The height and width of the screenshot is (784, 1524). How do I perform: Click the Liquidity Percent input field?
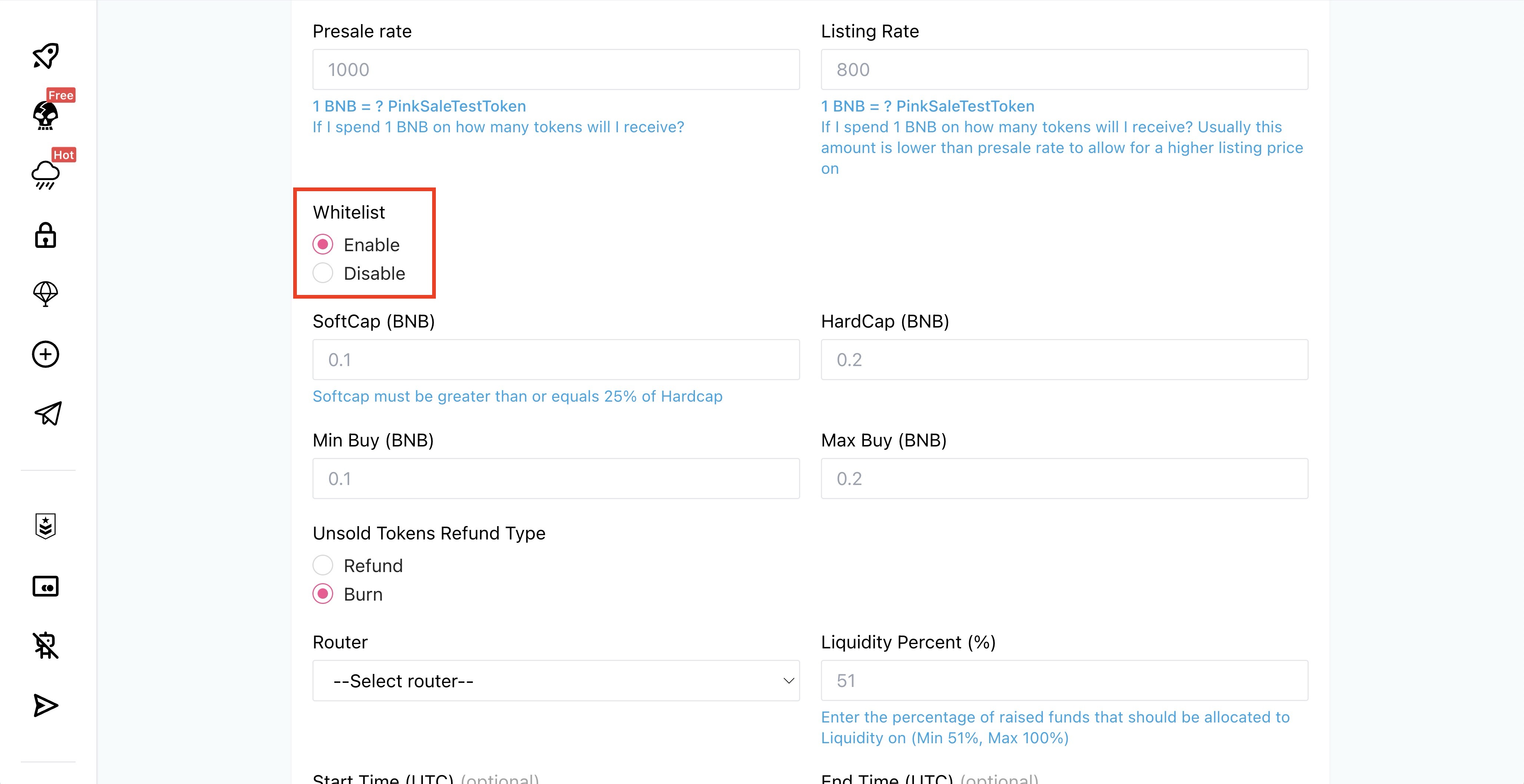point(1064,681)
